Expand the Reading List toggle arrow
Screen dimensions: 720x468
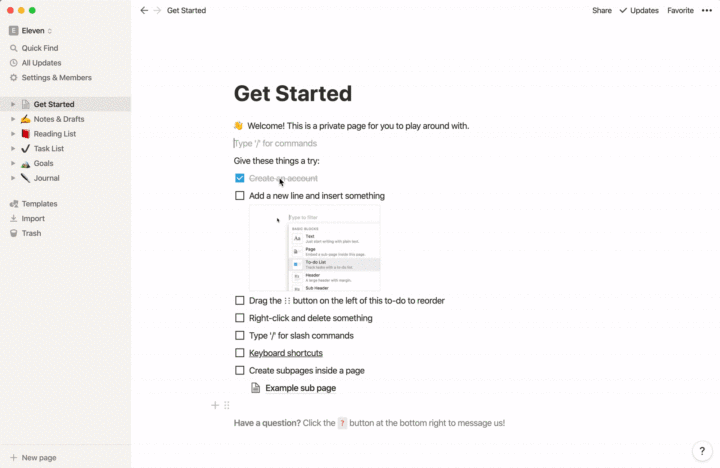(13, 133)
